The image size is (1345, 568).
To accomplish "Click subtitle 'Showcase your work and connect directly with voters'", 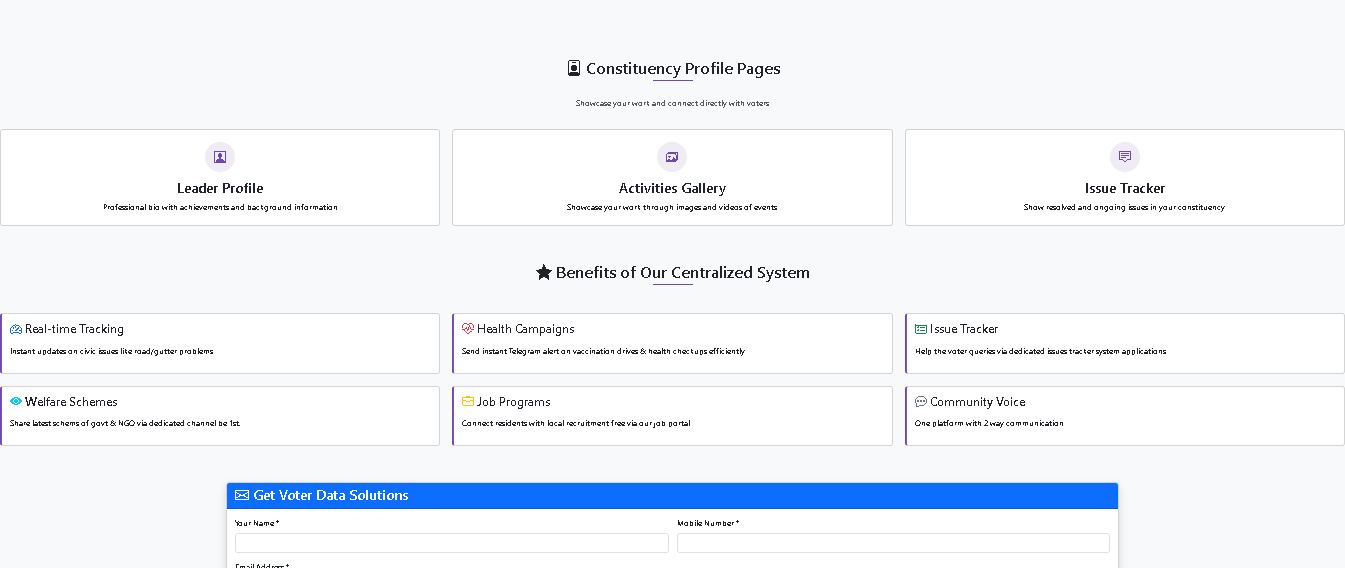I will (672, 103).
